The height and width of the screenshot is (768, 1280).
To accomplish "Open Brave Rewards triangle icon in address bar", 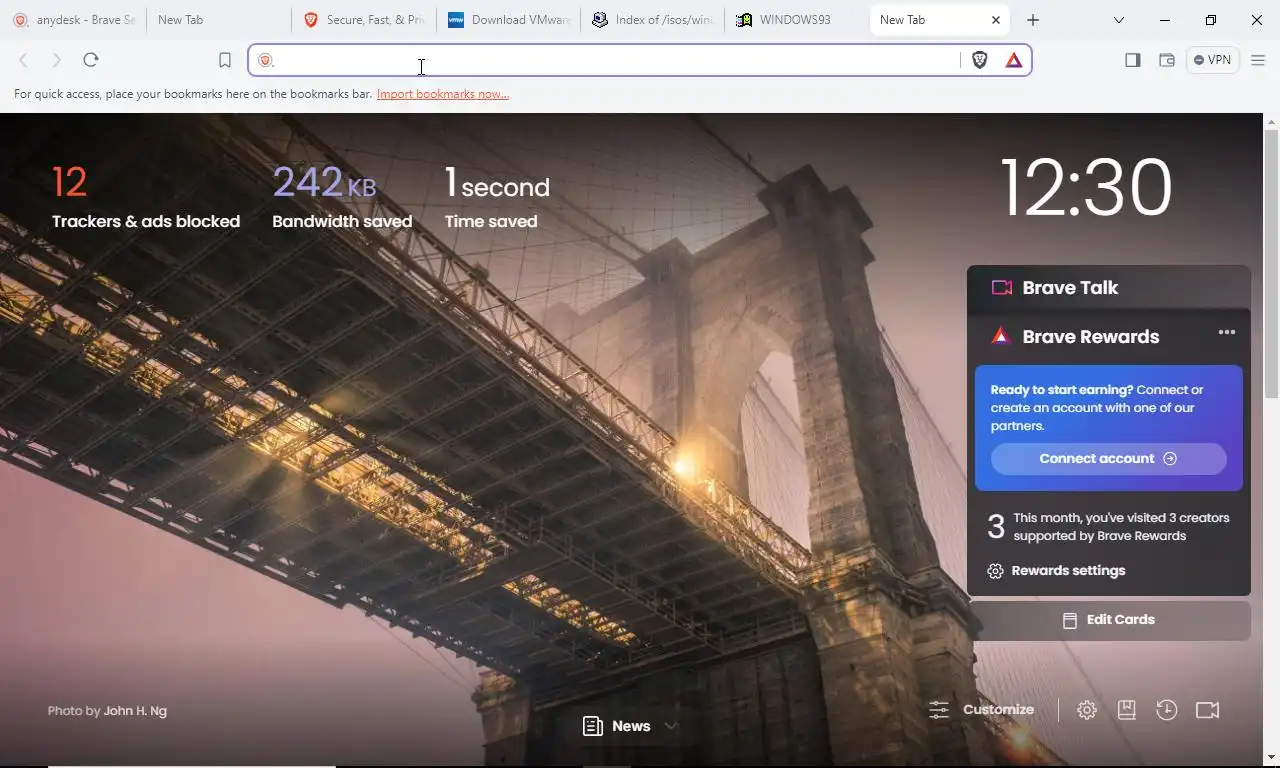I will tap(1014, 60).
